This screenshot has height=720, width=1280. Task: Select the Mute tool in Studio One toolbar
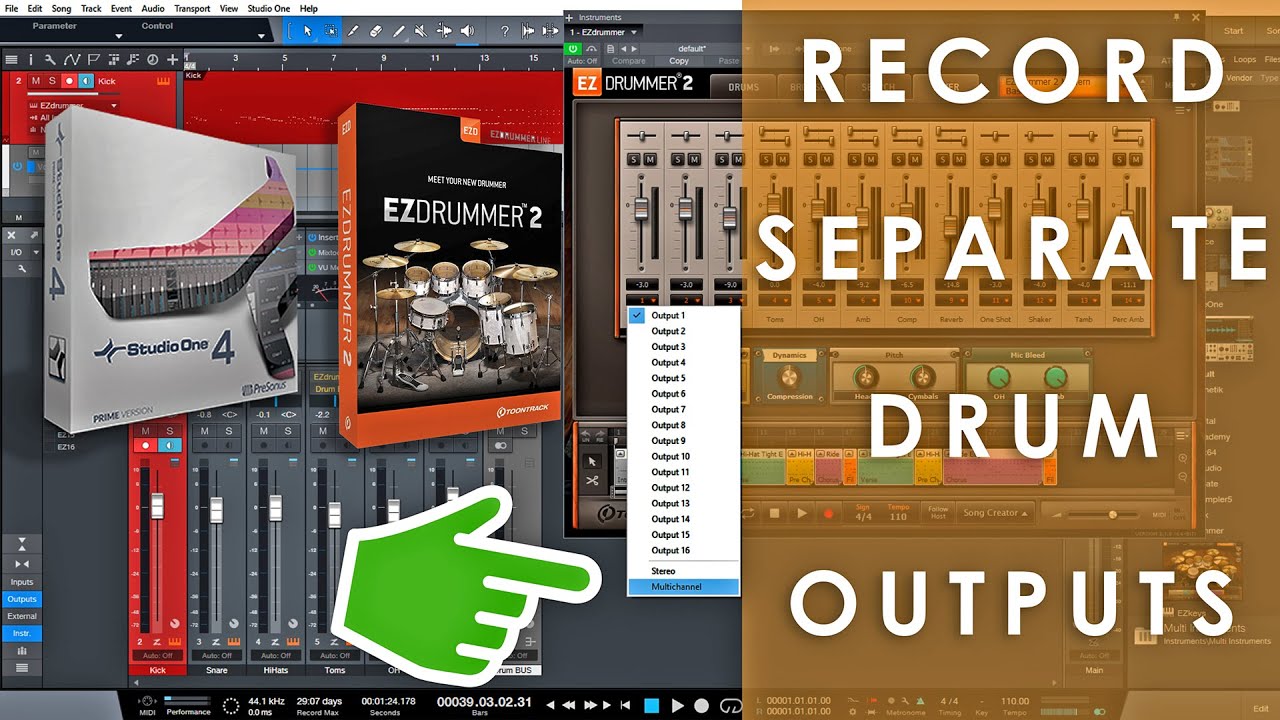(422, 31)
